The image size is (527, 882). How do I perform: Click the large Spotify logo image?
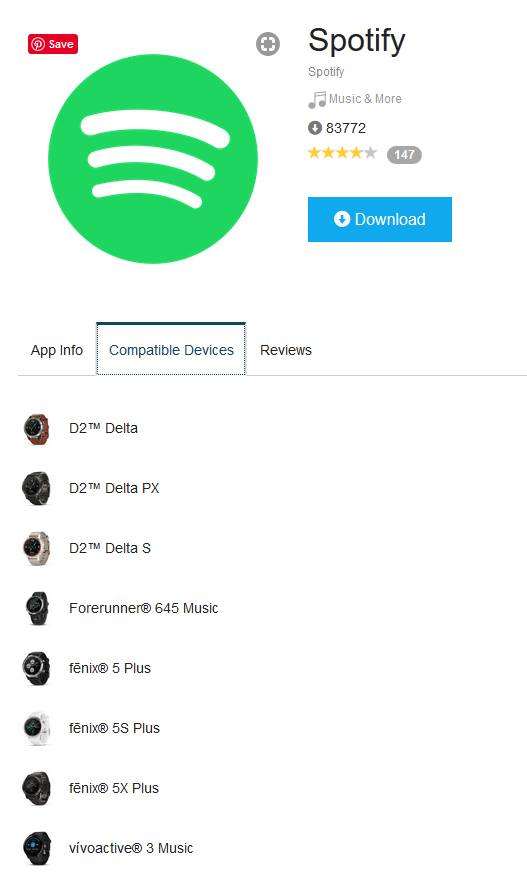[153, 159]
